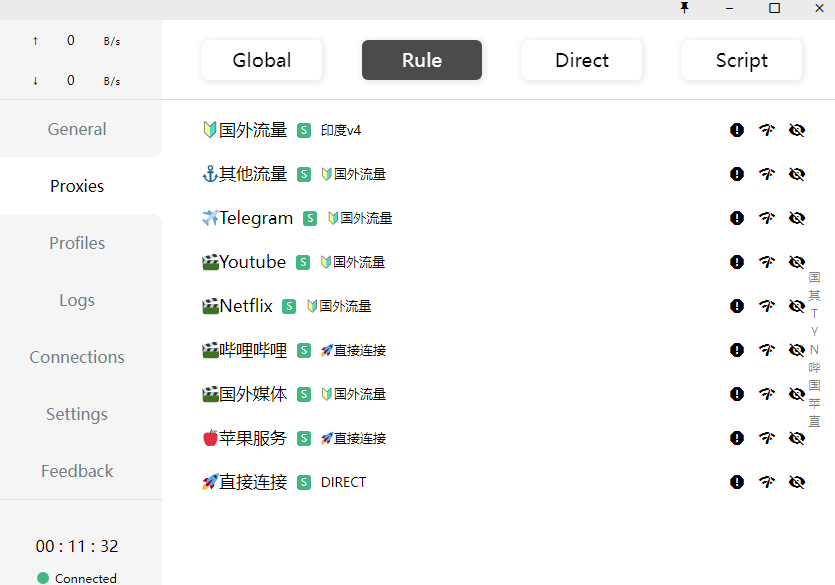Test latency of the Youtube group
This screenshot has width=835, height=585.
click(x=767, y=262)
